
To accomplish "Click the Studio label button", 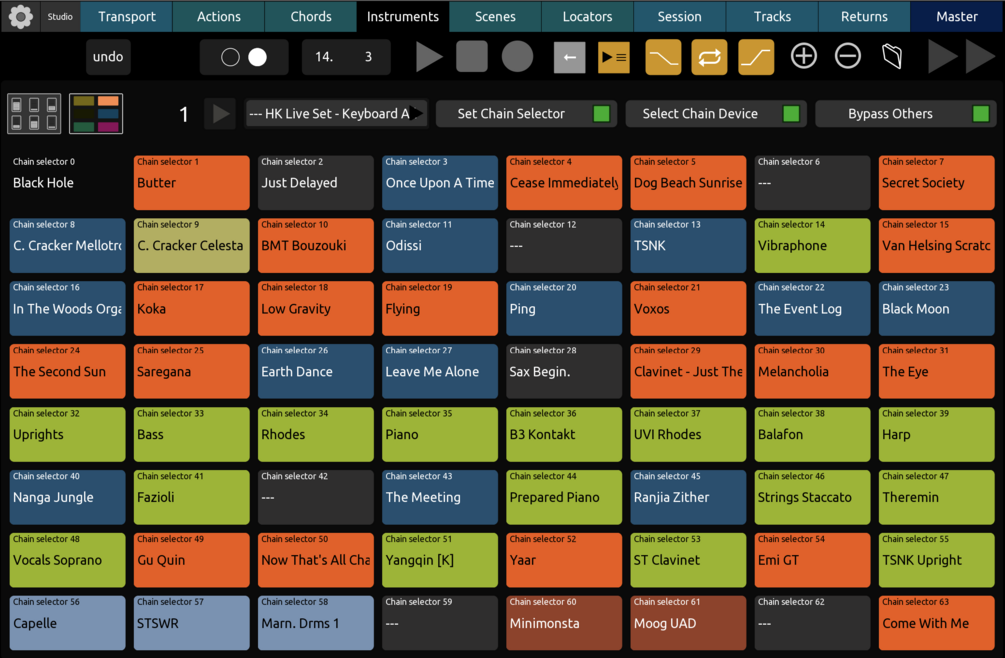I will coord(60,17).
